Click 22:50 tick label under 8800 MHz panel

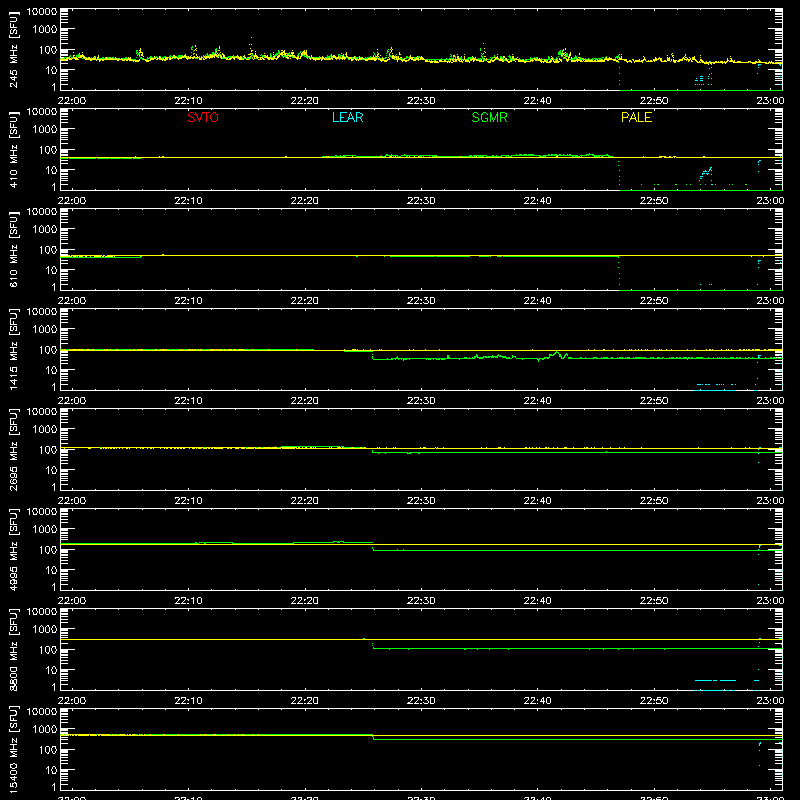pos(654,701)
